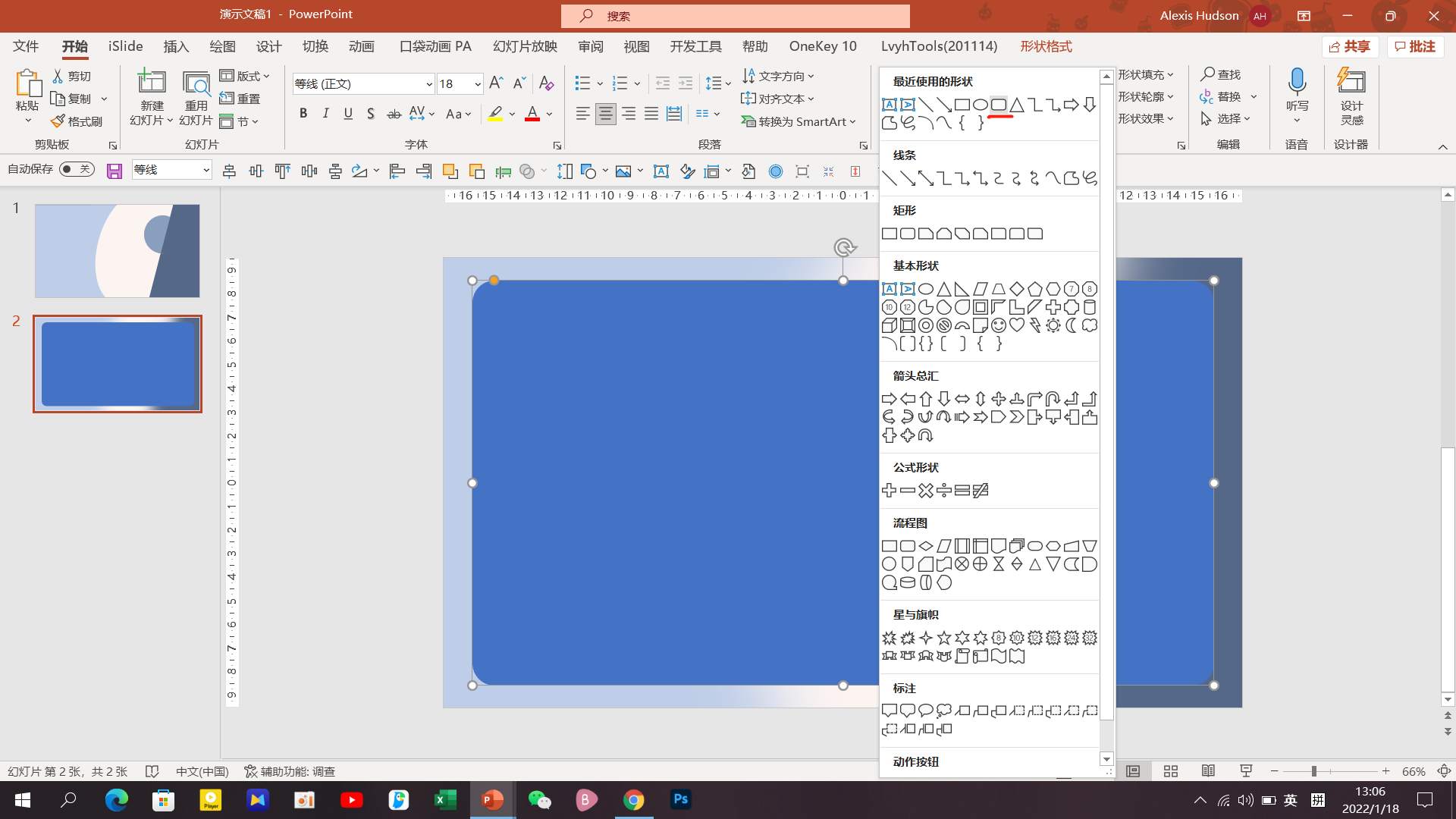
Task: Select the right arrow block shape
Action: (889, 399)
